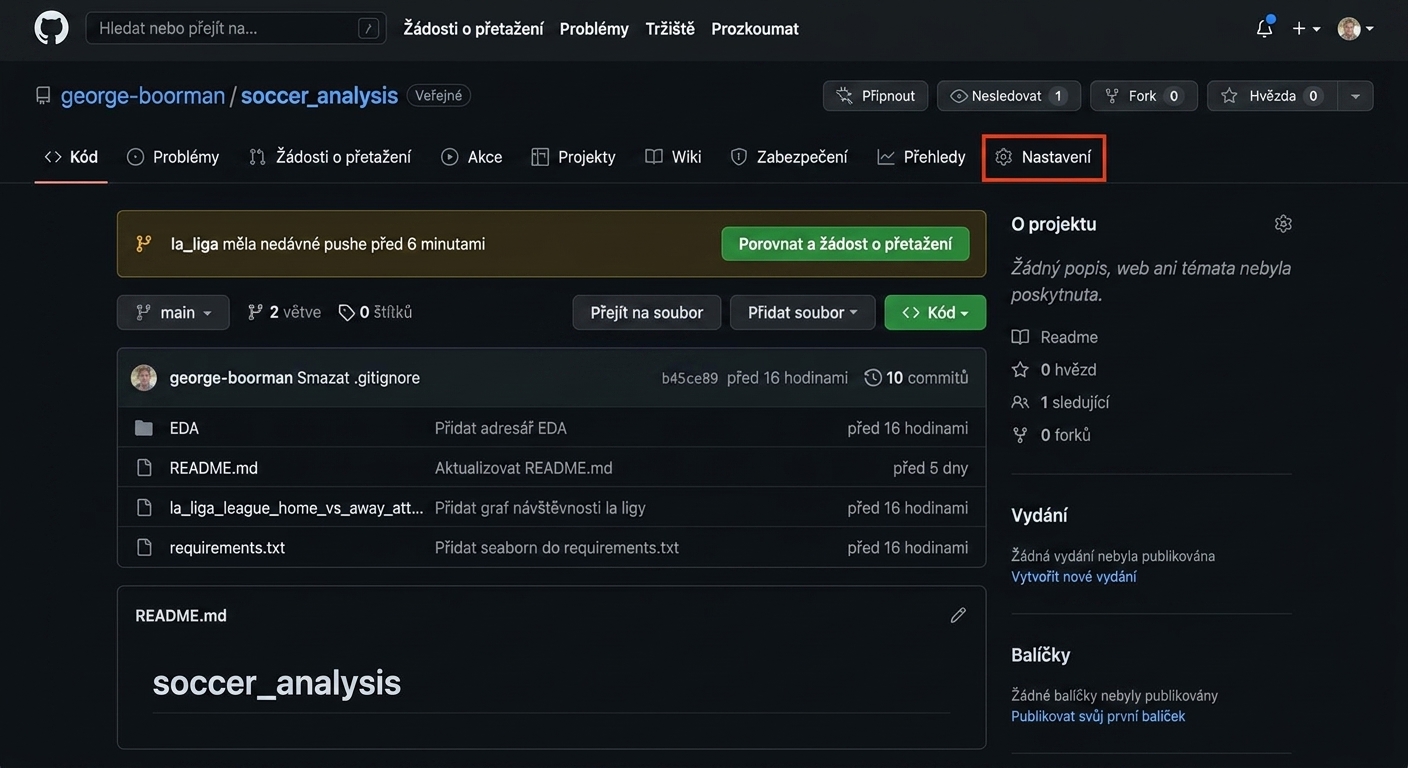This screenshot has height=768, width=1408.
Task: Switch to the Problémy repository tab
Action: pyautogui.click(x=173, y=157)
